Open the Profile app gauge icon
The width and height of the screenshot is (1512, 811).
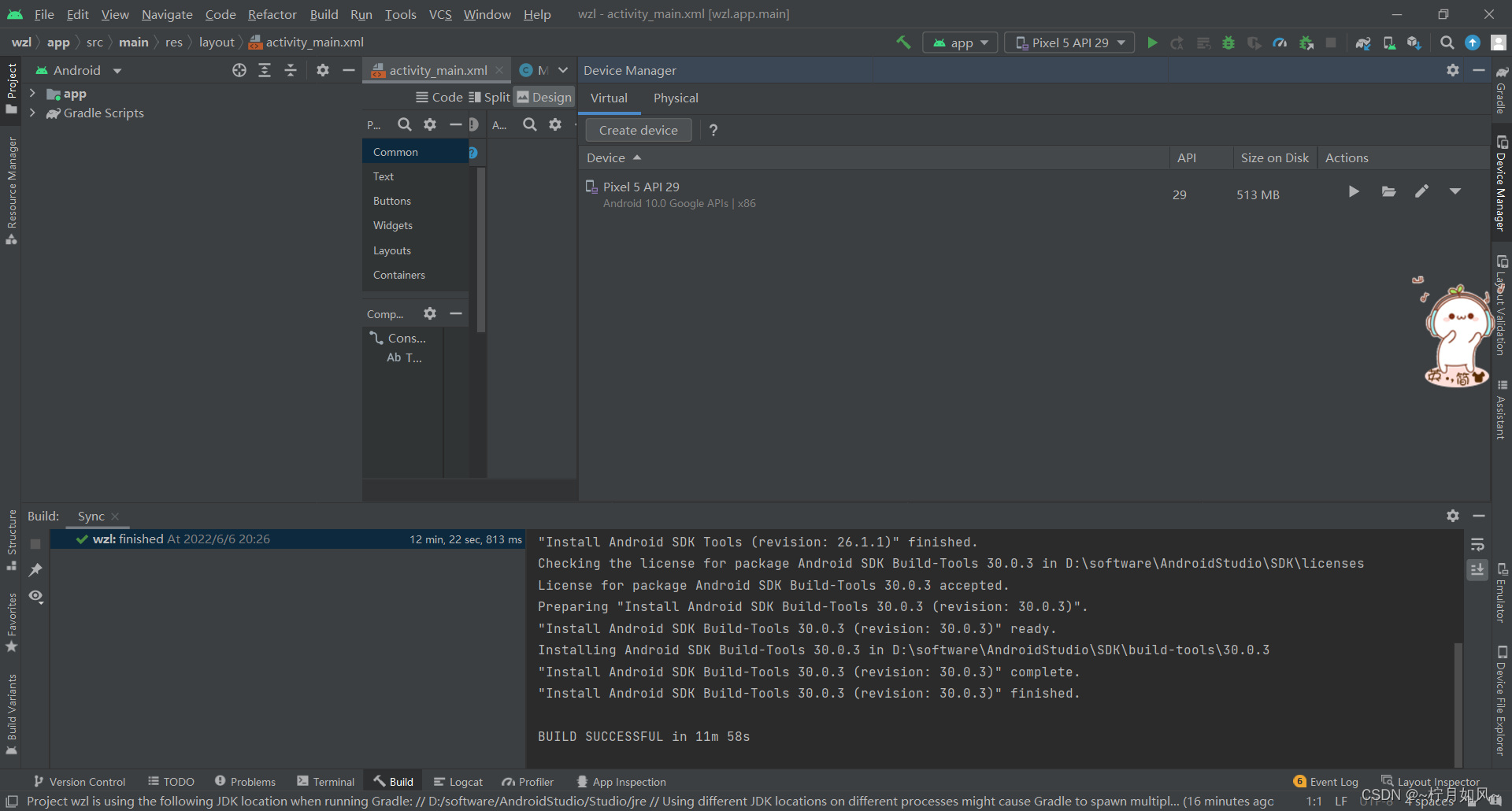(1280, 43)
